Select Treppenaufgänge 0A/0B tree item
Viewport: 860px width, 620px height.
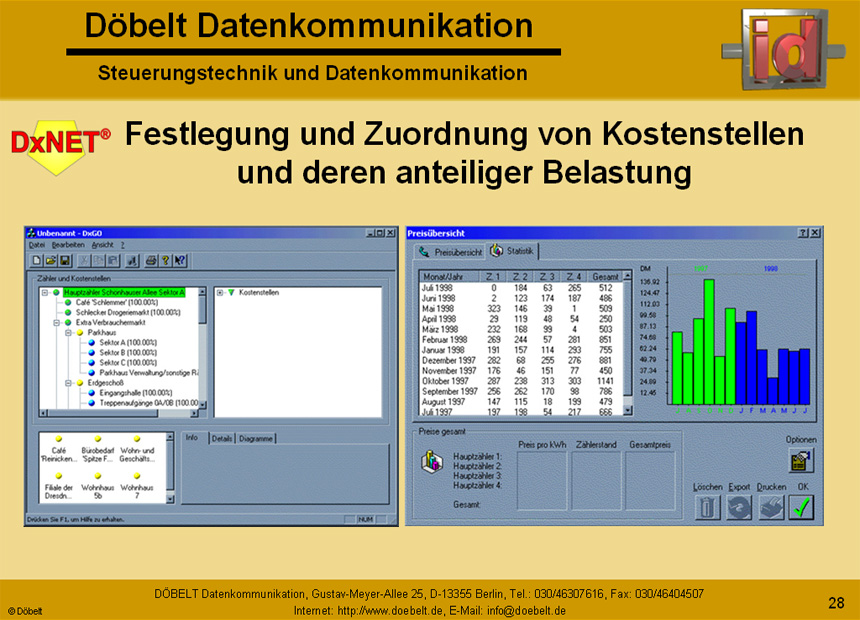click(149, 403)
